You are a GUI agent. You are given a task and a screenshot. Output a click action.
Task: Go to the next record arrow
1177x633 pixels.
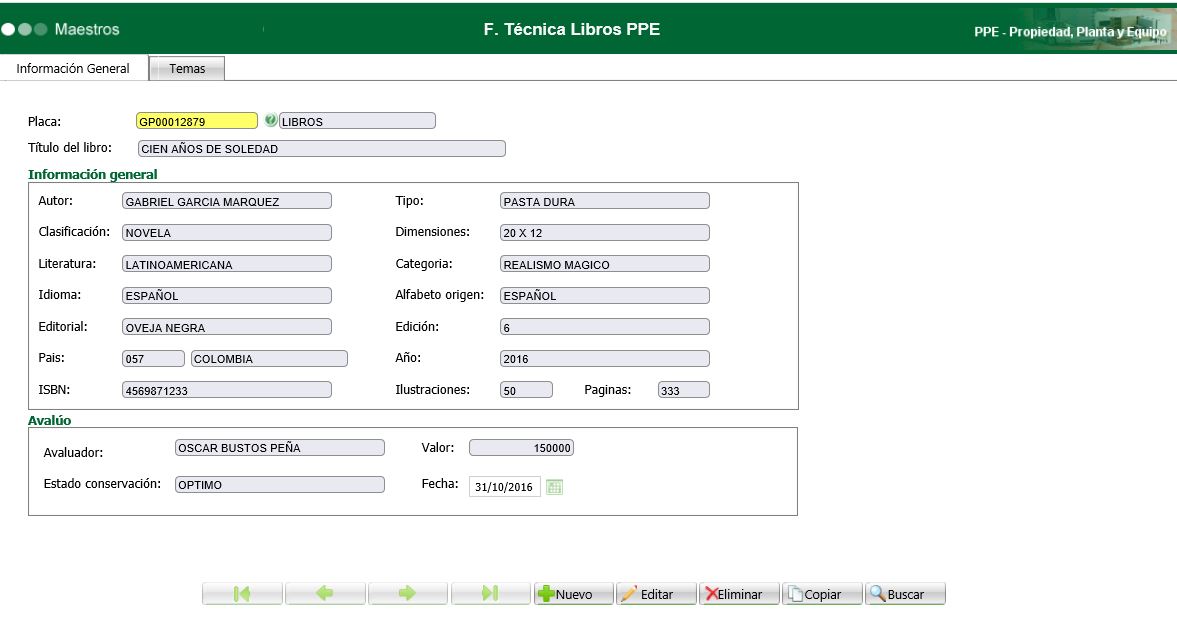tap(408, 594)
